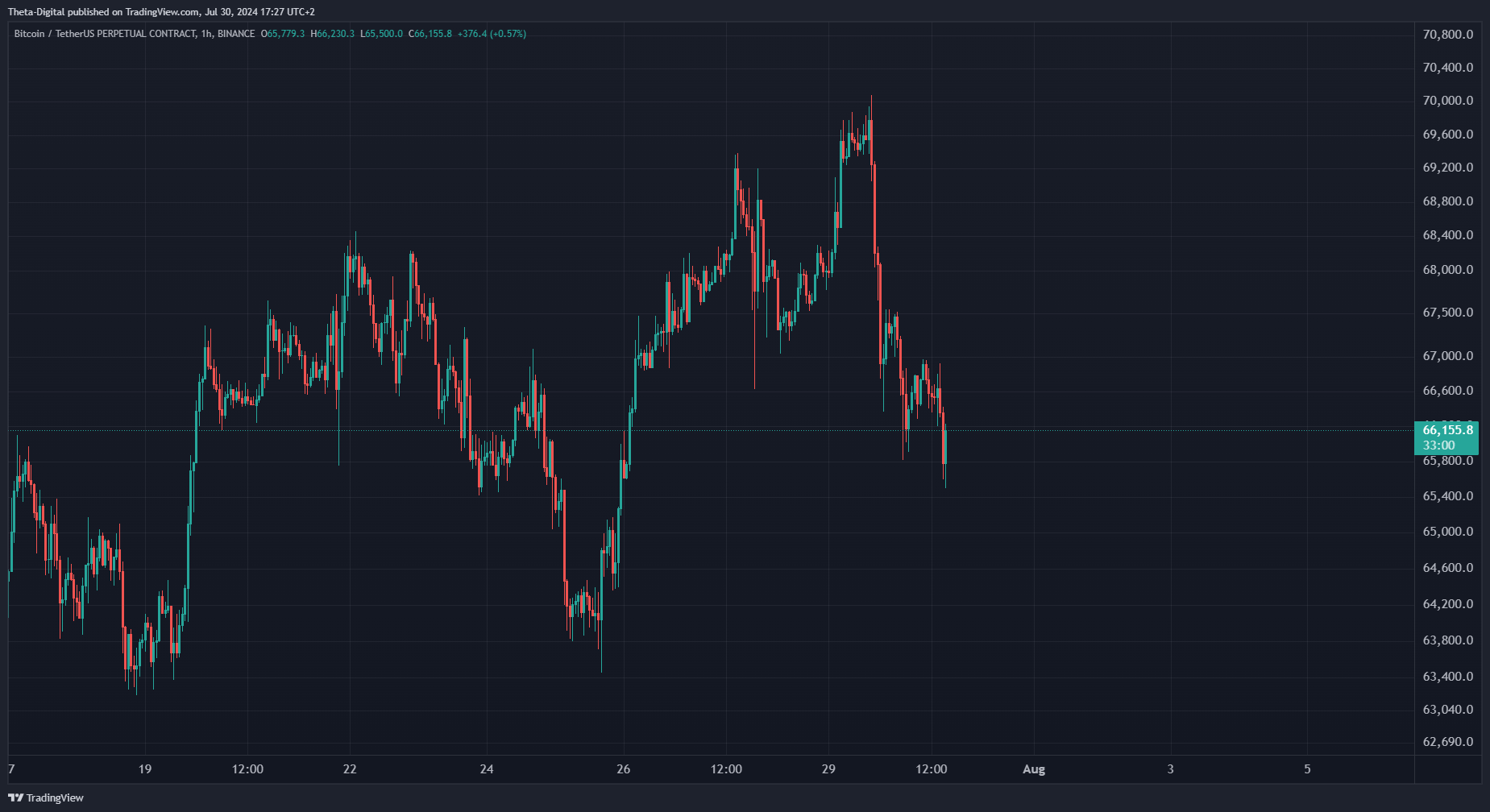1490x812 pixels.
Task: Click the '3' date label on time axis
Action: [1170, 769]
